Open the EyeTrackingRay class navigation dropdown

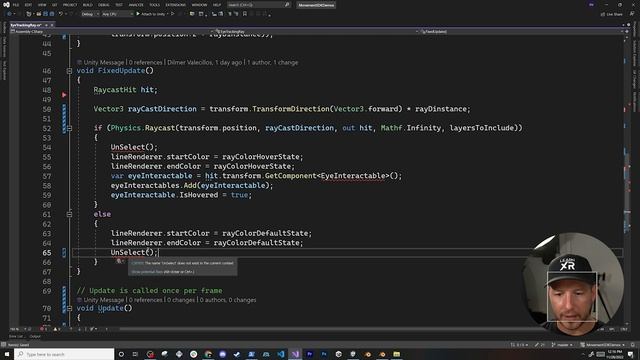pos(317,31)
